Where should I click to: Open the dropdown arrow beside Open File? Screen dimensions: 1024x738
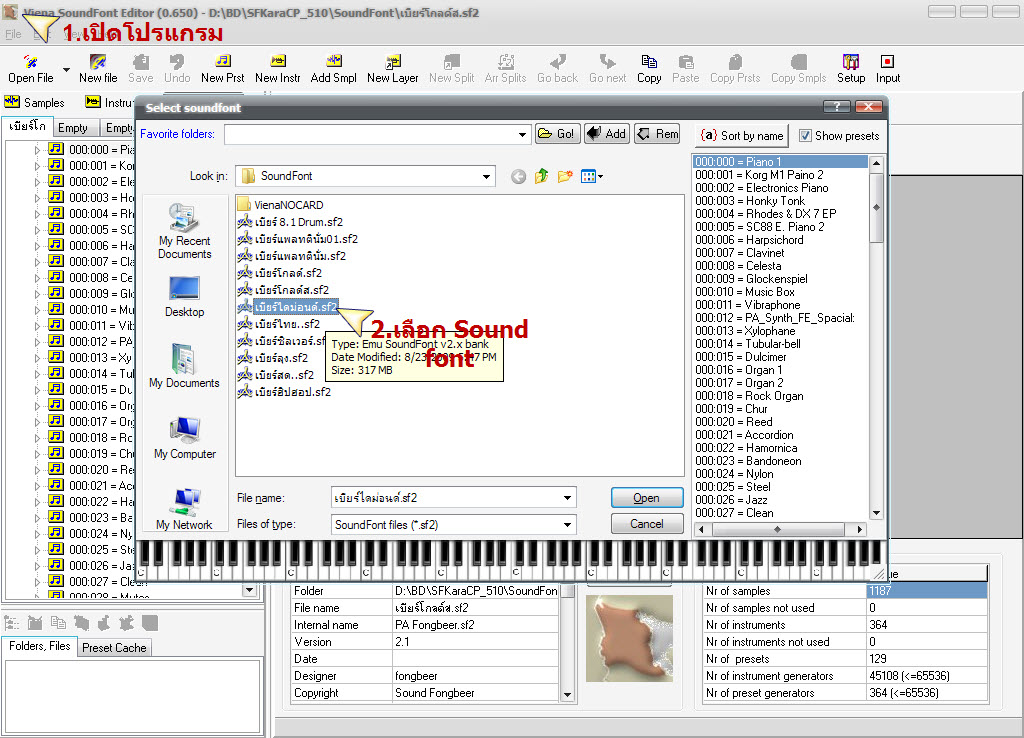click(66, 69)
